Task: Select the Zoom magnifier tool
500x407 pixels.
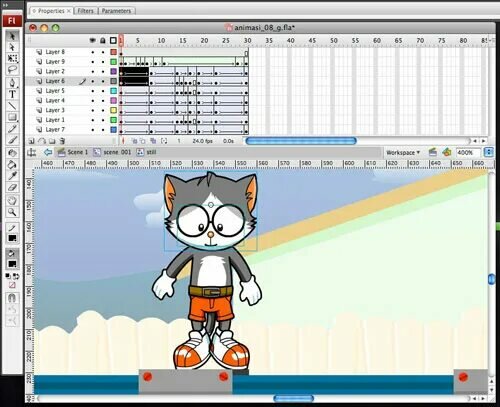Action: pos(12,212)
